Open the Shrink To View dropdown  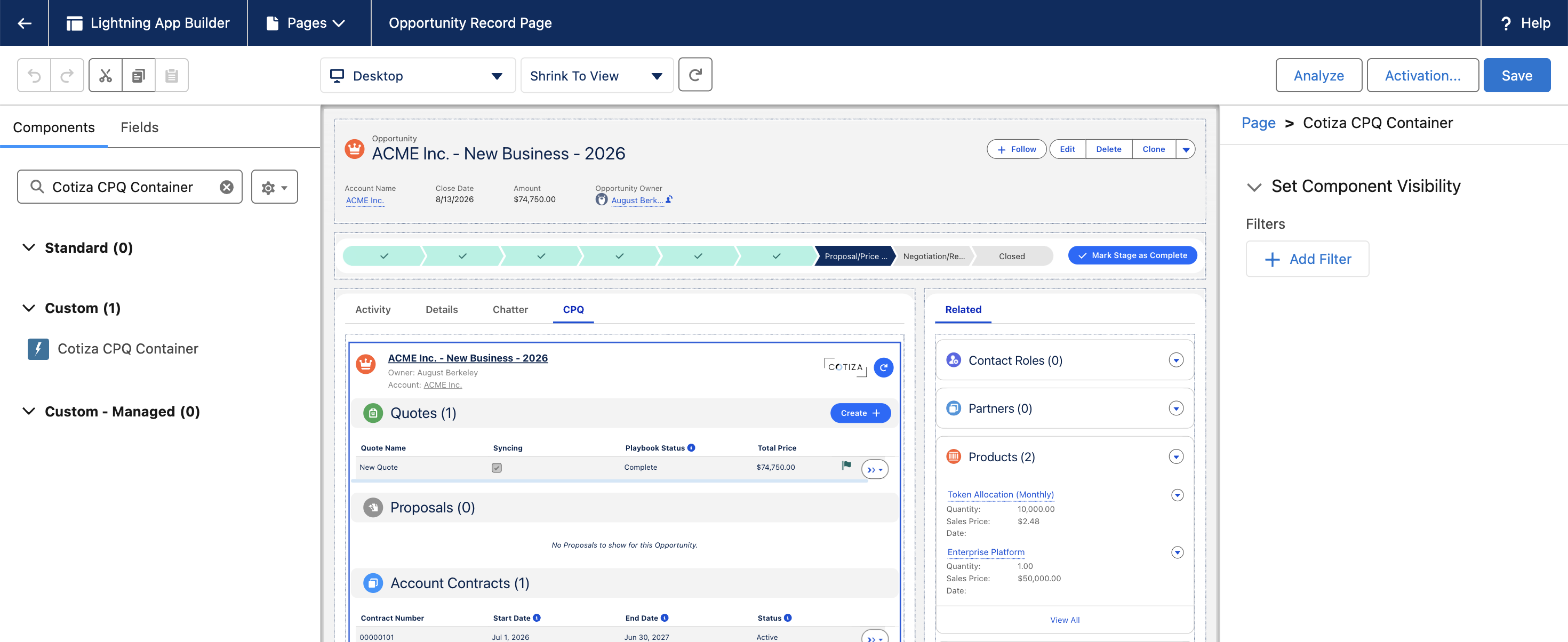(x=596, y=76)
